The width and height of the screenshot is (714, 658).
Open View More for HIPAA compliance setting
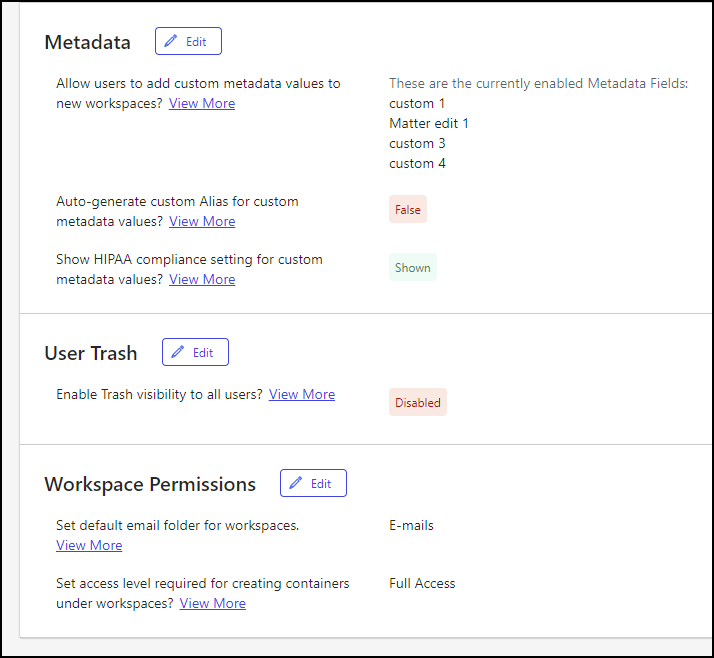(x=202, y=279)
